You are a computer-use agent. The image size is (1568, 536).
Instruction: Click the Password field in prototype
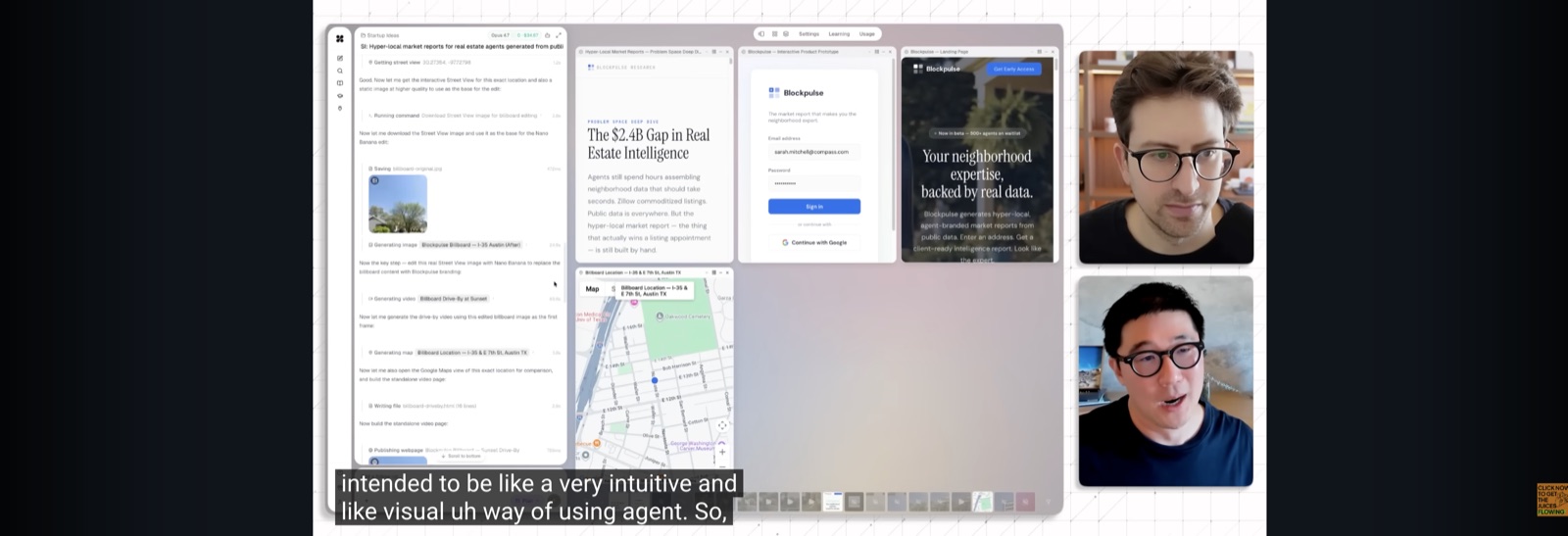[814, 183]
